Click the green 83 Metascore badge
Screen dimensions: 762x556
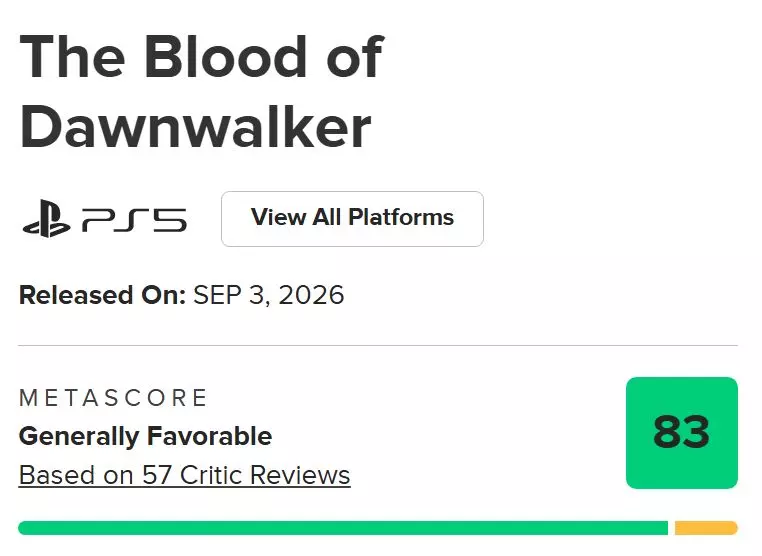pyautogui.click(x=682, y=433)
